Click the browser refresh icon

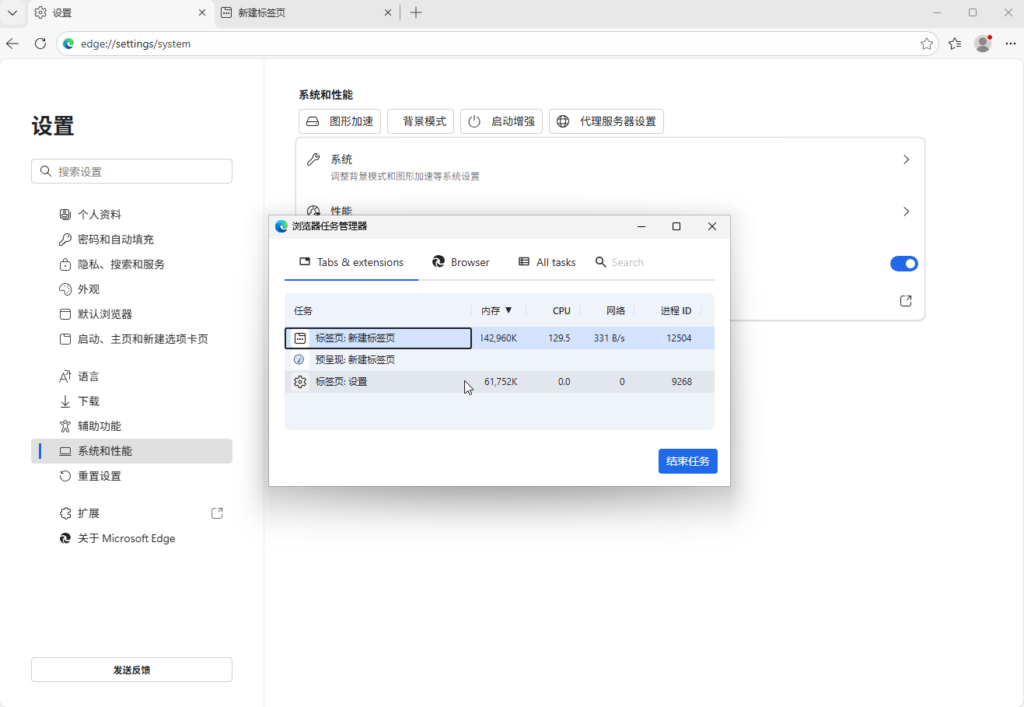(x=40, y=44)
